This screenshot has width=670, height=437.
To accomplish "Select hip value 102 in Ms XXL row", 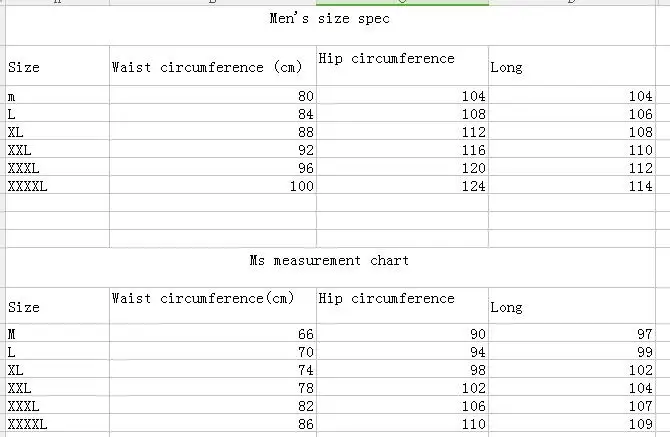I will pyautogui.click(x=403, y=387).
